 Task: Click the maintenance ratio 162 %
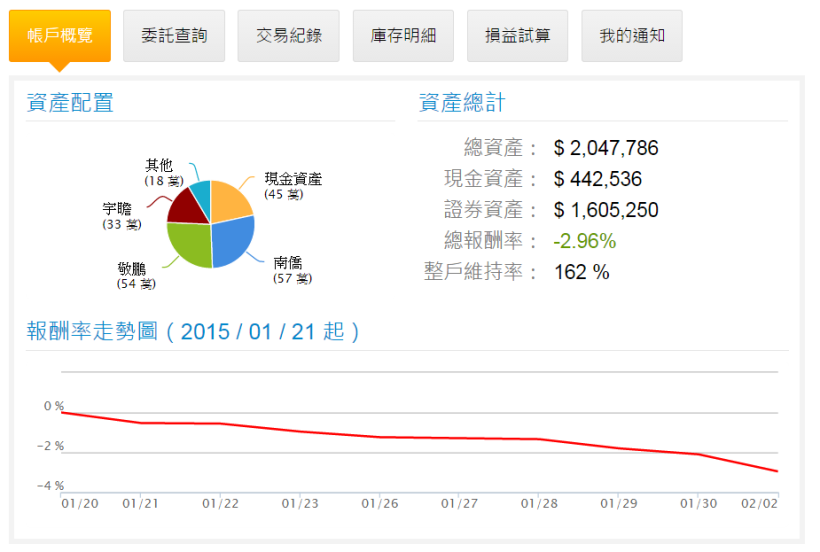click(582, 272)
